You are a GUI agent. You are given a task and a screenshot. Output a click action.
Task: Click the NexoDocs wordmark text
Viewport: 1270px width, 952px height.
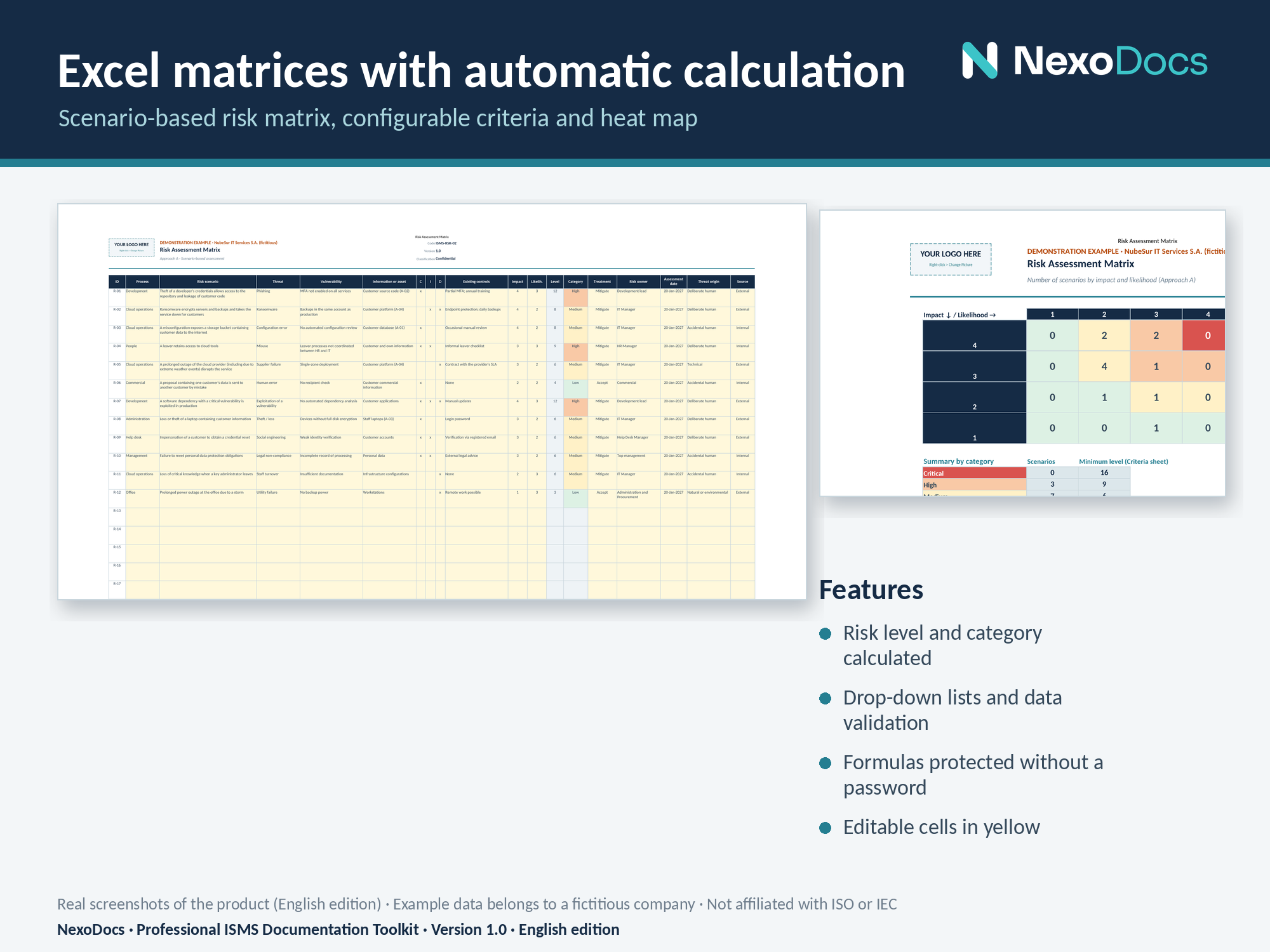(1110, 61)
